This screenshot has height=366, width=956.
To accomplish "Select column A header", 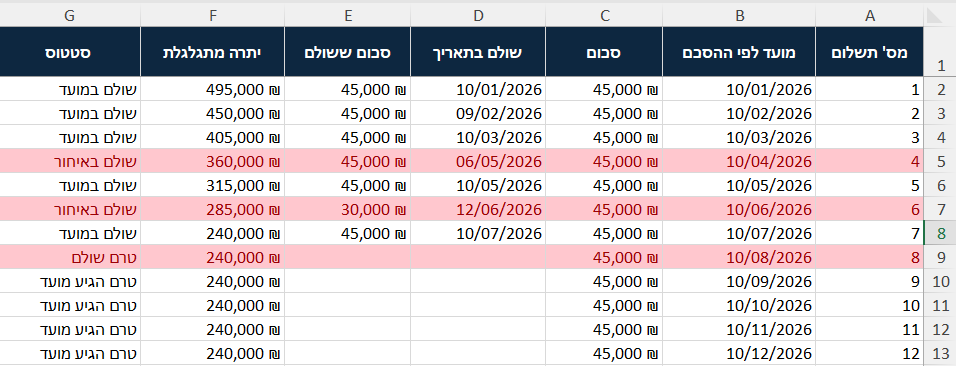I will [870, 16].
